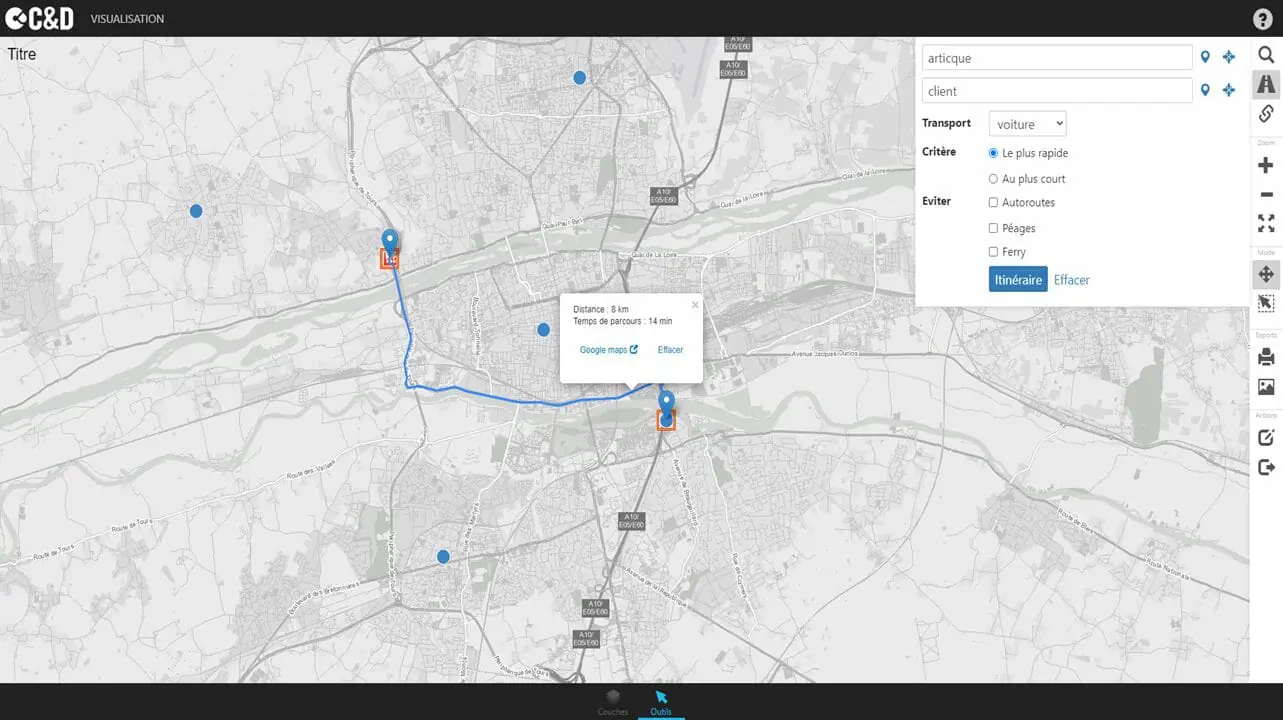
Task: Open the search tool magnifier icon
Action: (x=1266, y=56)
